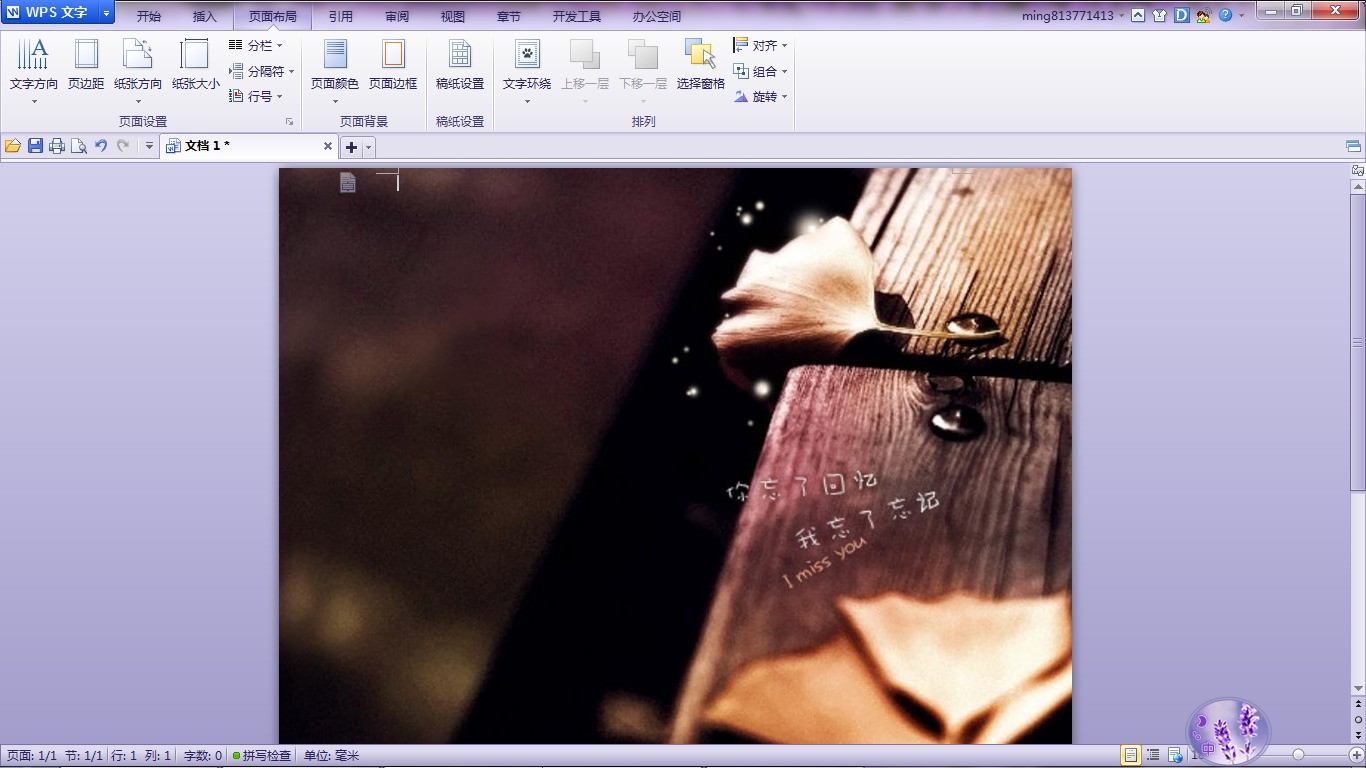Click the vertical scrollbar thumb
1366x768 pixels.
tap(1358, 341)
